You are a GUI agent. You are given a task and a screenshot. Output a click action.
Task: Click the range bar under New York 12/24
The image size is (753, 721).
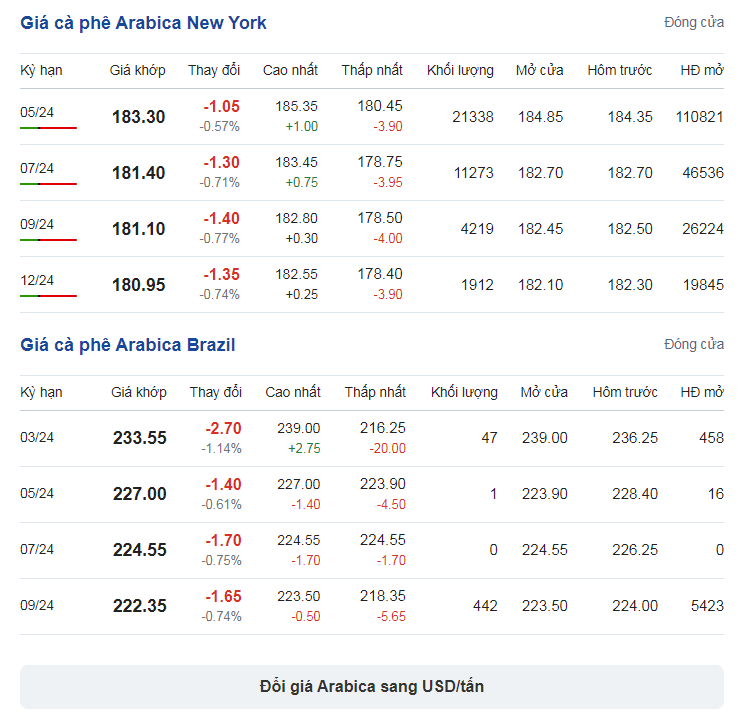[49, 296]
